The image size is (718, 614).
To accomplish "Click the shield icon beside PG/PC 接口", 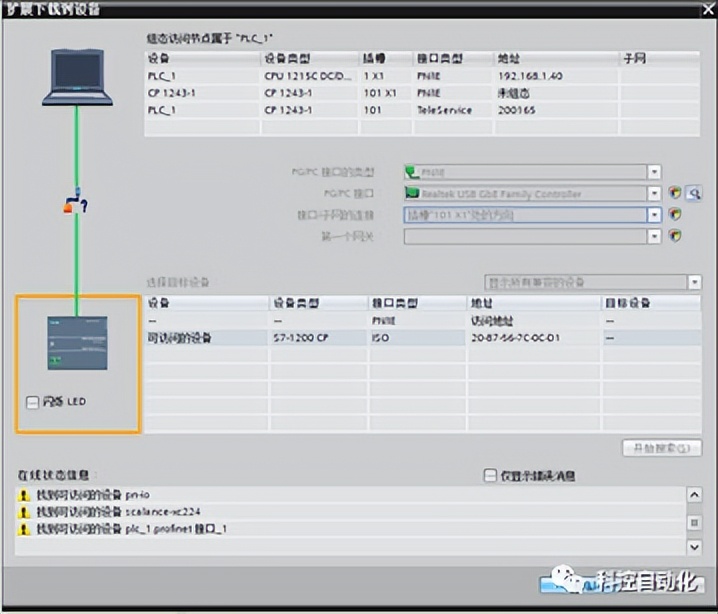I will tap(675, 193).
